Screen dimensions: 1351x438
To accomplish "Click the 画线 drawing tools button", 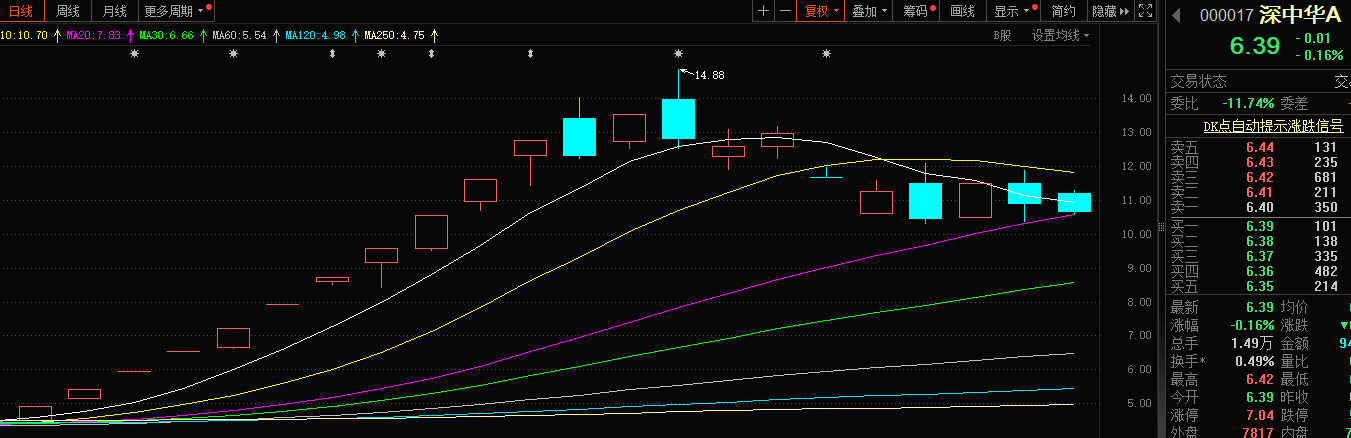I will (x=962, y=11).
